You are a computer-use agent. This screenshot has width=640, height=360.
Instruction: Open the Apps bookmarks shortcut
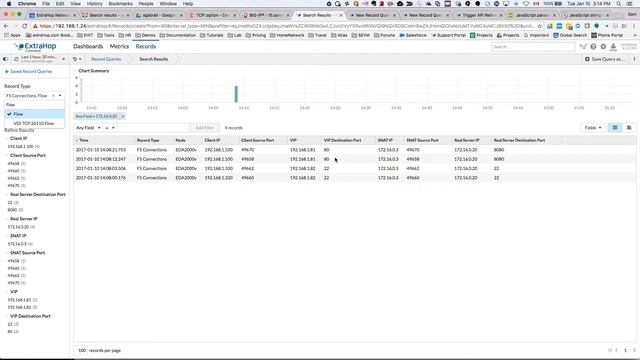click(x=12, y=36)
